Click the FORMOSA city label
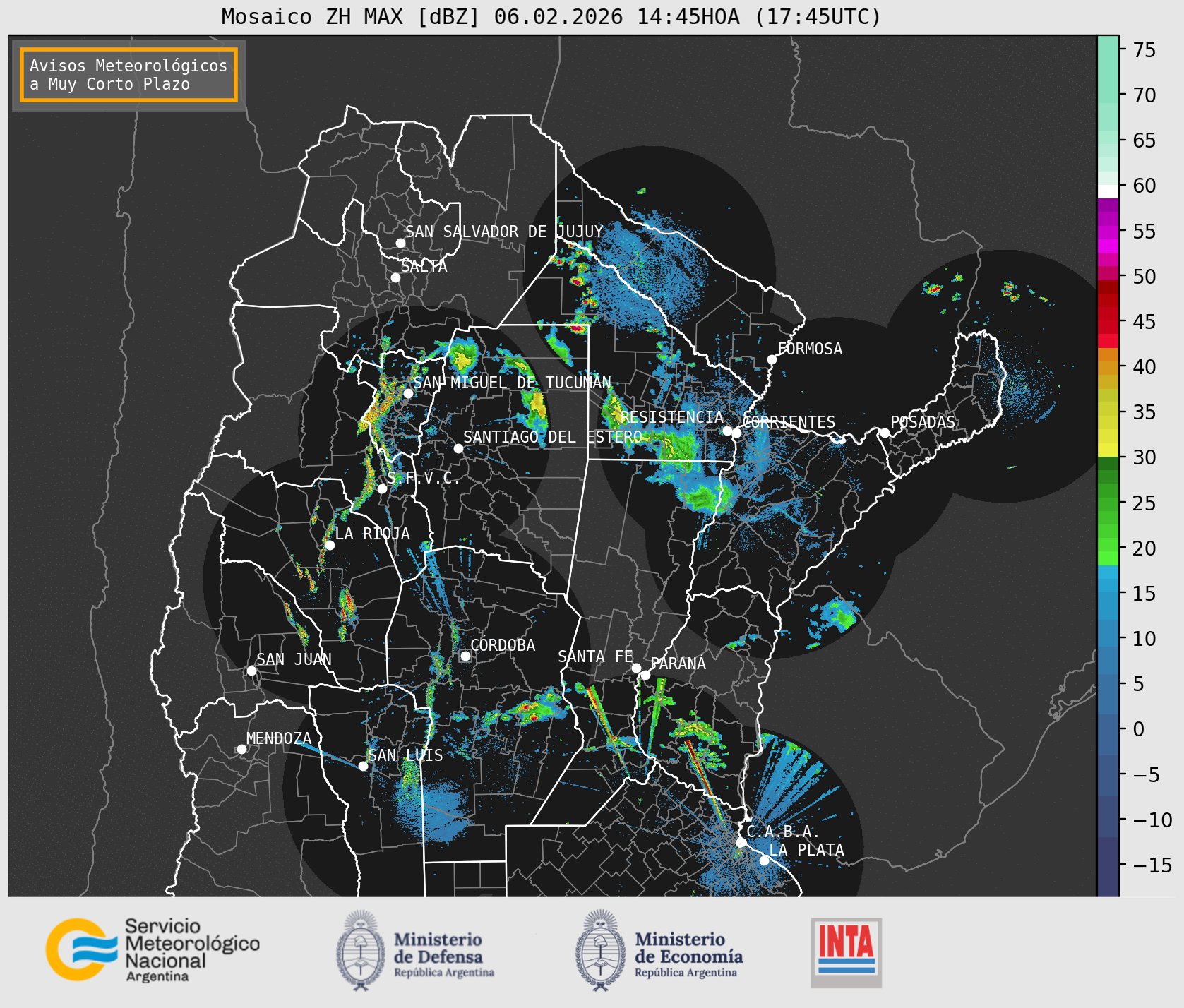 [x=810, y=349]
